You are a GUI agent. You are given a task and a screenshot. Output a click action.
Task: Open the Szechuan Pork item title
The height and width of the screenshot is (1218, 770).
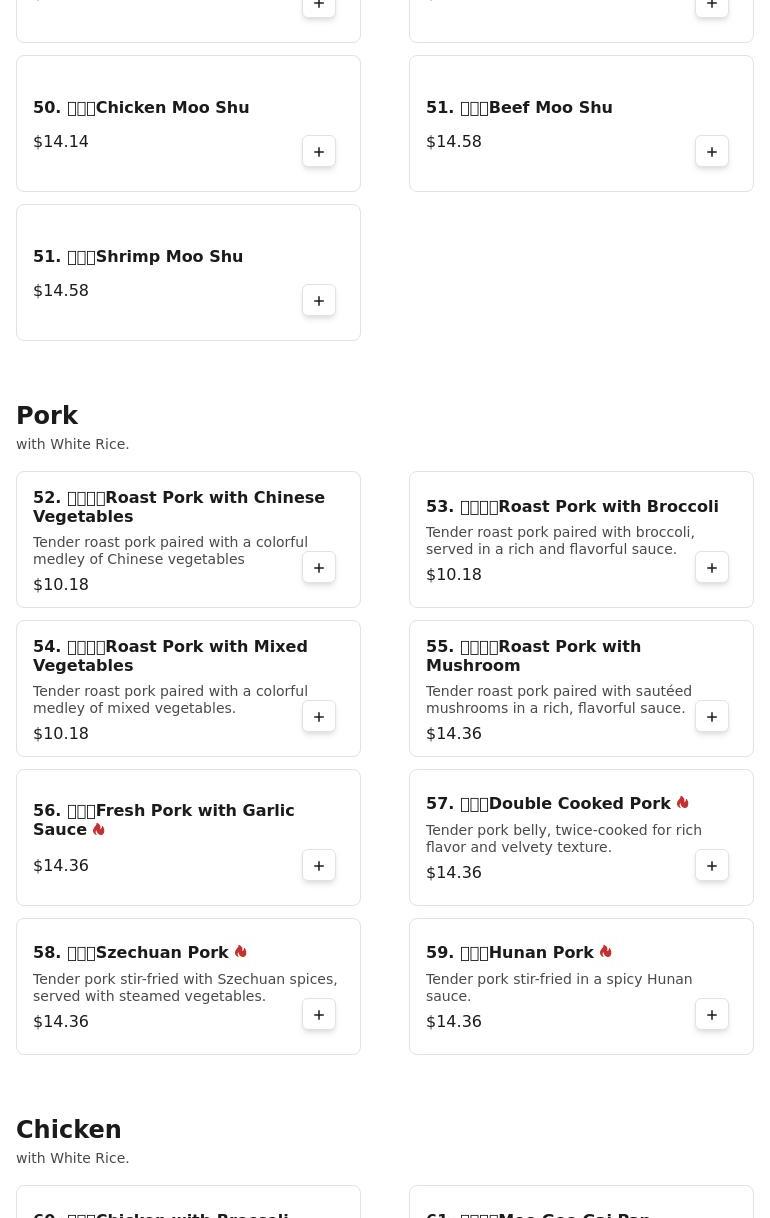[x=131, y=953]
